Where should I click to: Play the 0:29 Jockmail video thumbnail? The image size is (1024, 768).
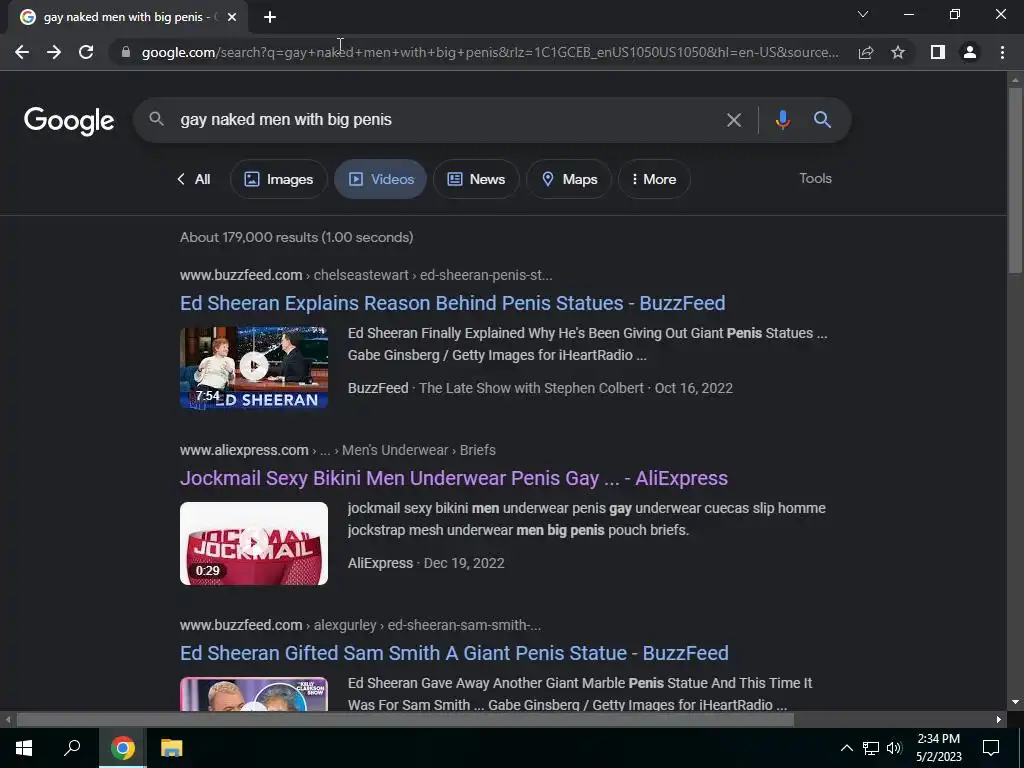click(x=254, y=543)
